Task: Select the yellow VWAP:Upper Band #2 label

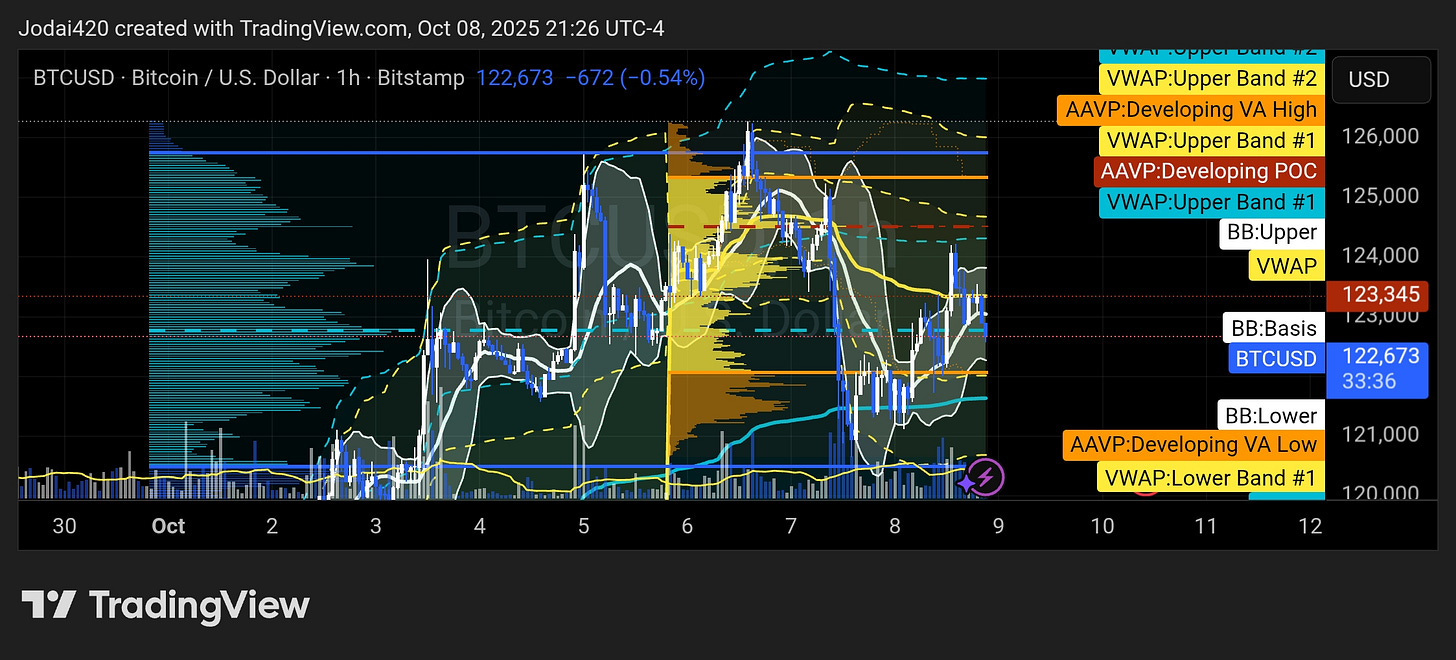Action: click(x=1212, y=79)
